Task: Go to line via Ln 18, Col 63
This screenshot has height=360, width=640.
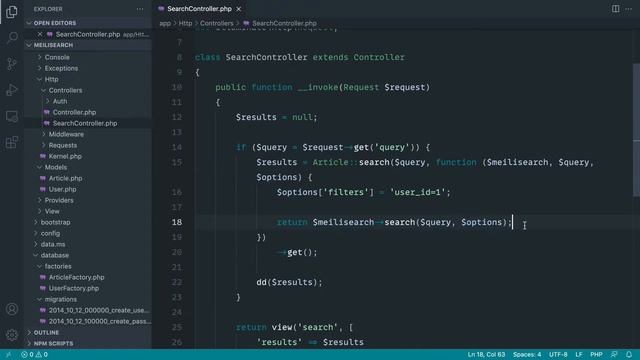Action: tap(486, 355)
